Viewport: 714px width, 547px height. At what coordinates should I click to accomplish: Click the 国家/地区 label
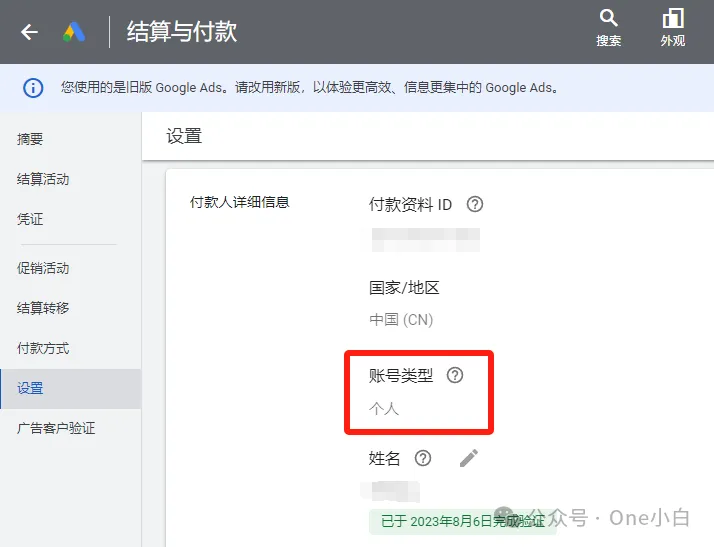(x=404, y=288)
